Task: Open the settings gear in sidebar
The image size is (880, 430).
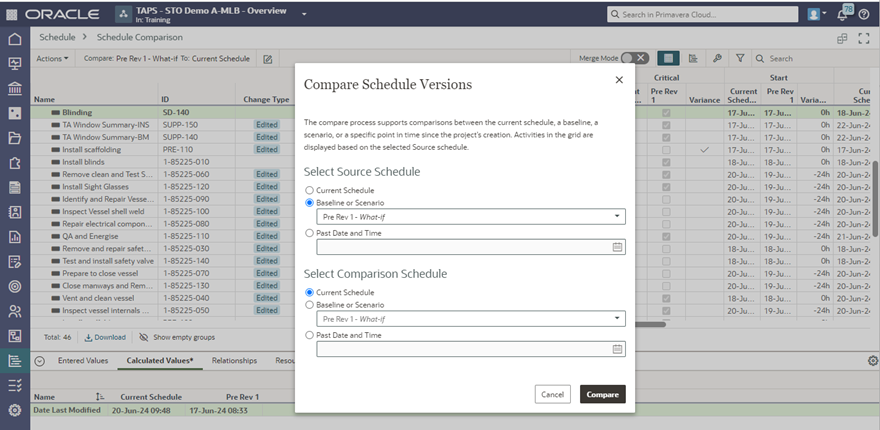Action: pos(15,410)
